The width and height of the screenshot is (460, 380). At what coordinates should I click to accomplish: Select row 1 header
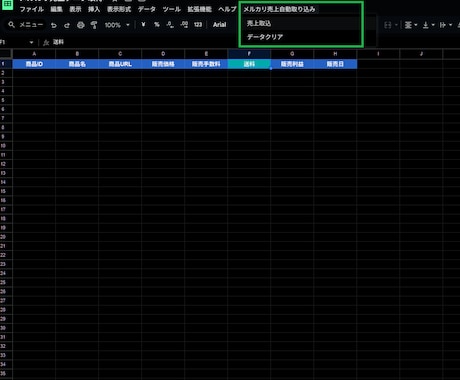pos(6,64)
